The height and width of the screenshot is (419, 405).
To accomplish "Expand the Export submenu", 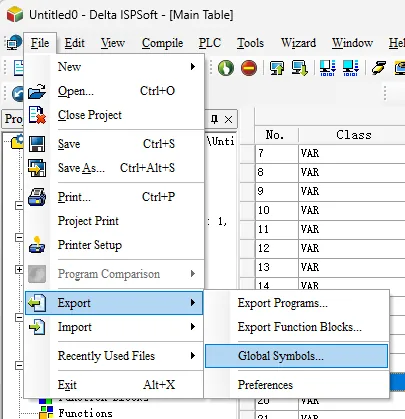I will pyautogui.click(x=114, y=303).
